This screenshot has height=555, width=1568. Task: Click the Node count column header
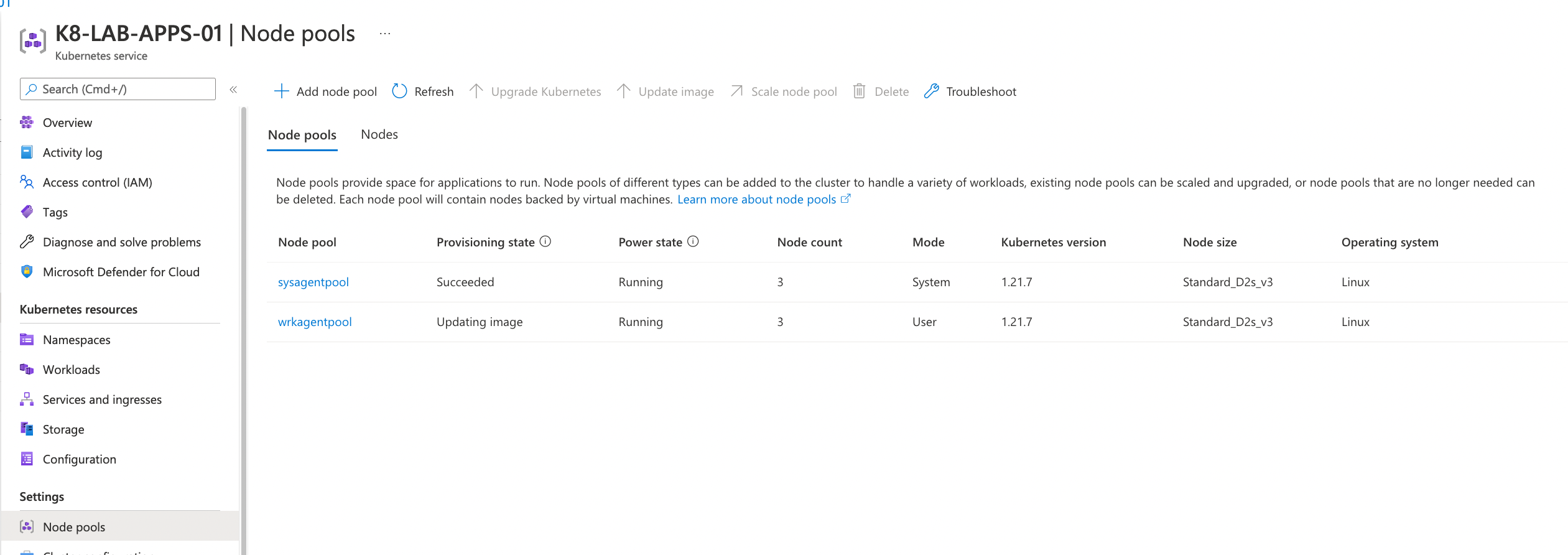(809, 242)
